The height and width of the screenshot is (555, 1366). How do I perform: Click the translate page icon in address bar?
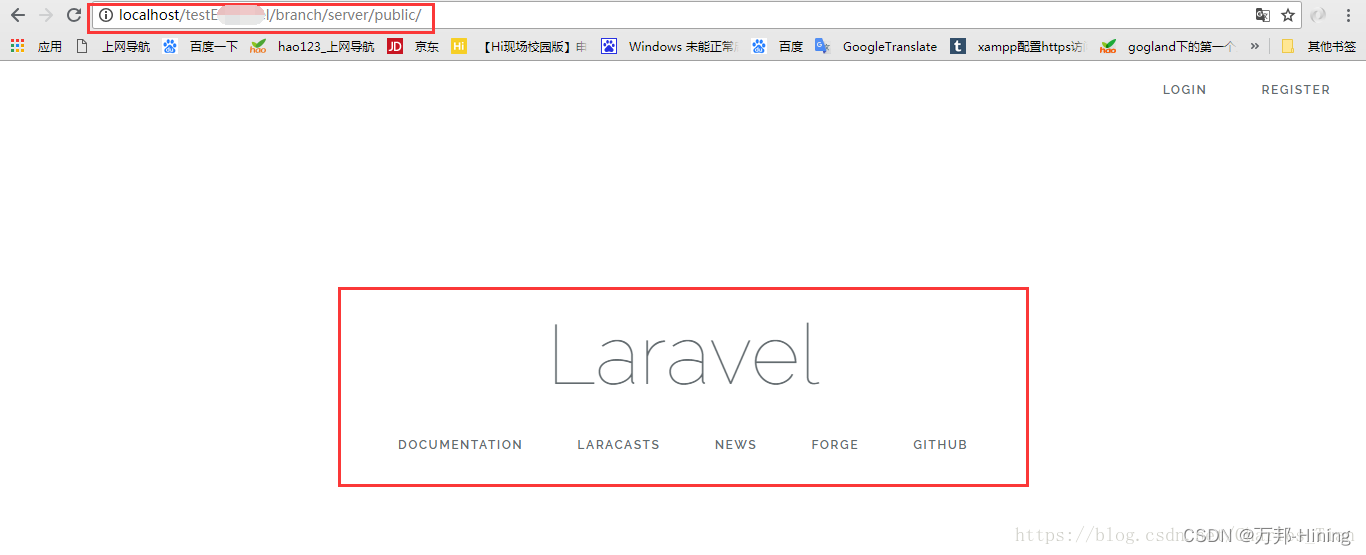pos(1263,15)
